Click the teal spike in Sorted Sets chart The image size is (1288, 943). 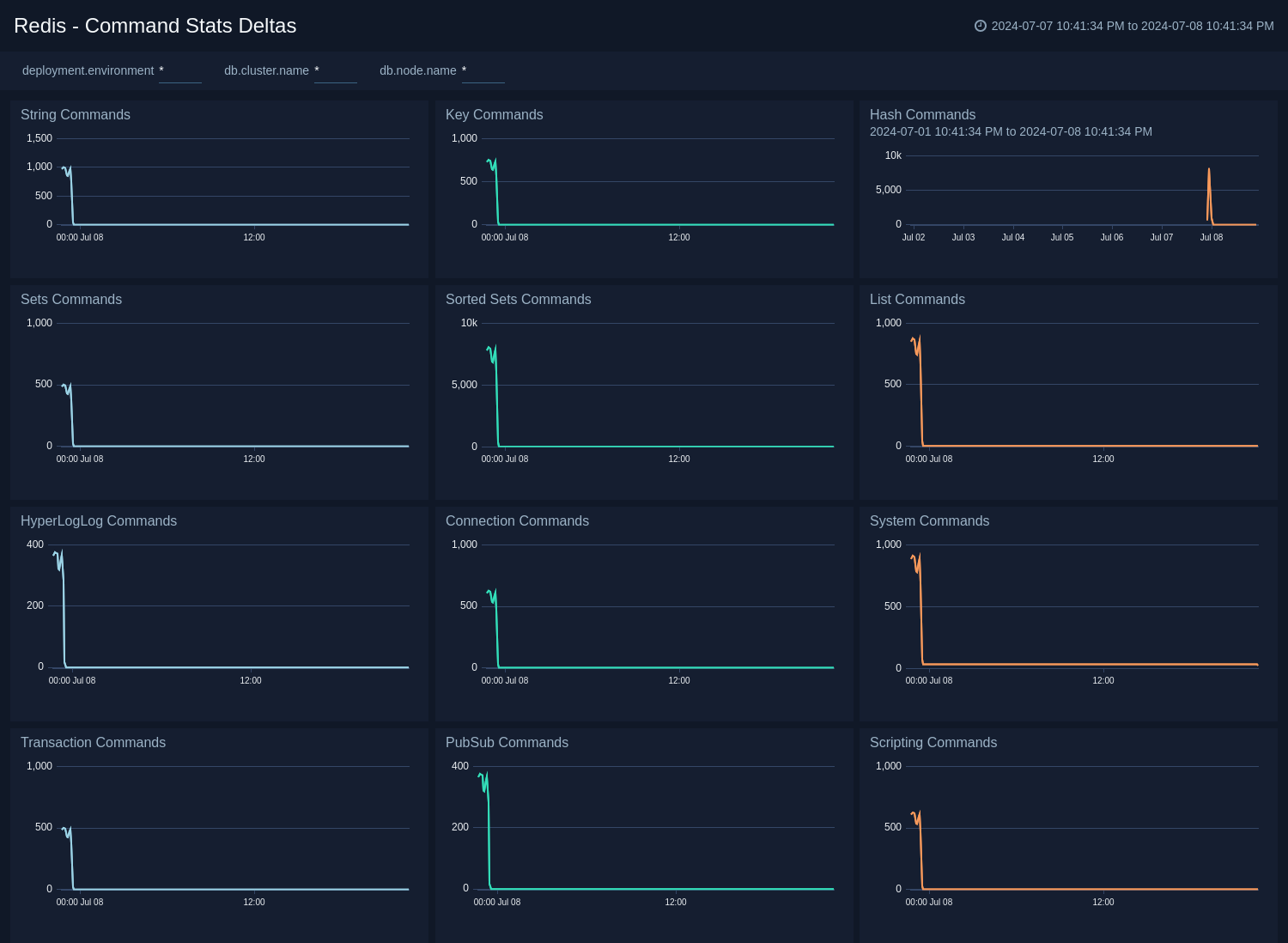coord(495,395)
